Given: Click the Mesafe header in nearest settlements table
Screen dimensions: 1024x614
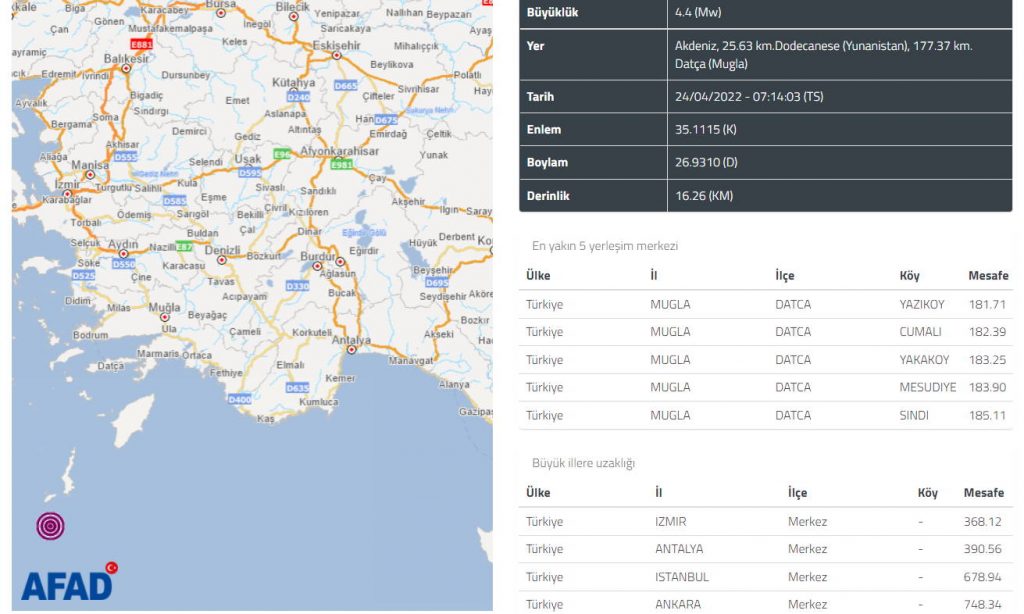Looking at the screenshot, I should (x=987, y=276).
